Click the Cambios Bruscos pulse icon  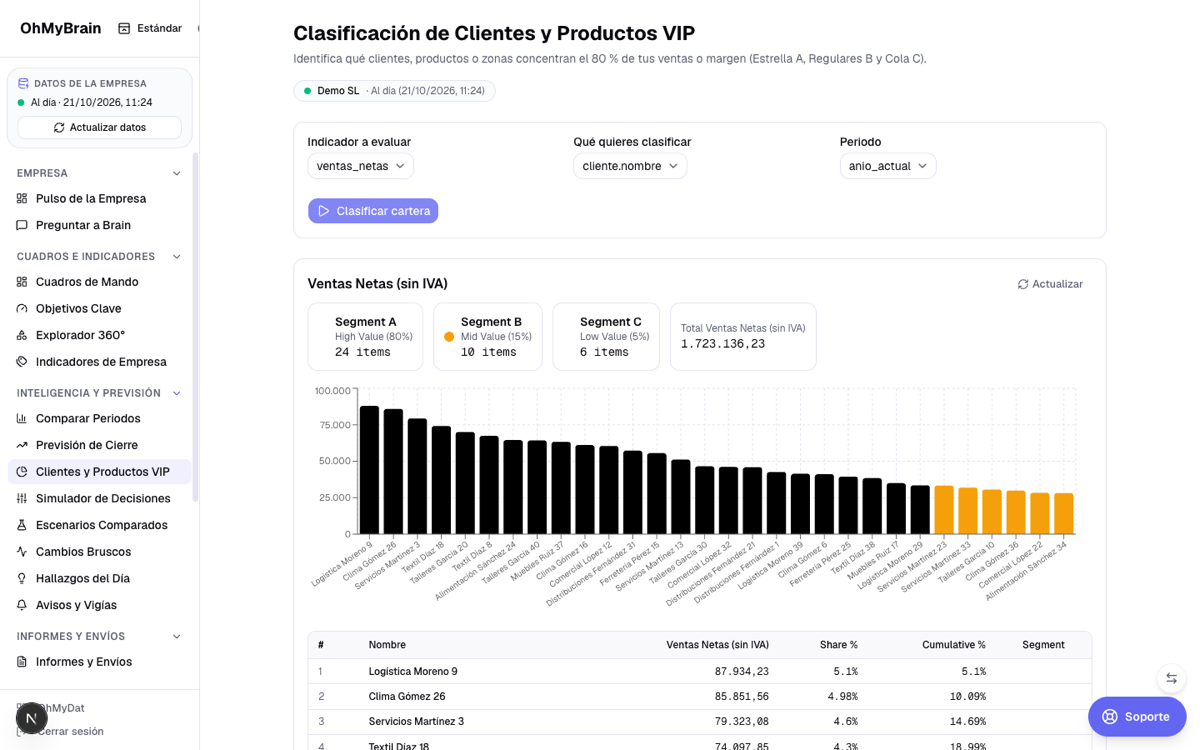(22, 552)
